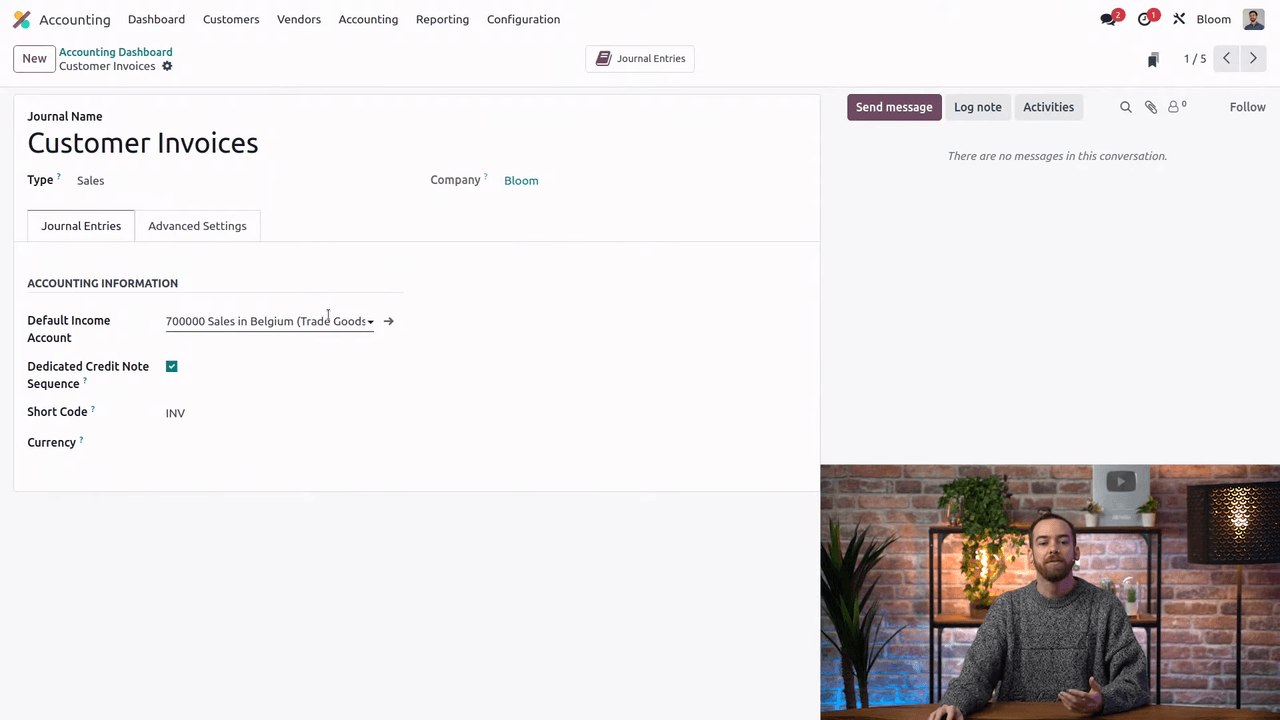Open the discuss messages chat icon

click(x=1108, y=19)
